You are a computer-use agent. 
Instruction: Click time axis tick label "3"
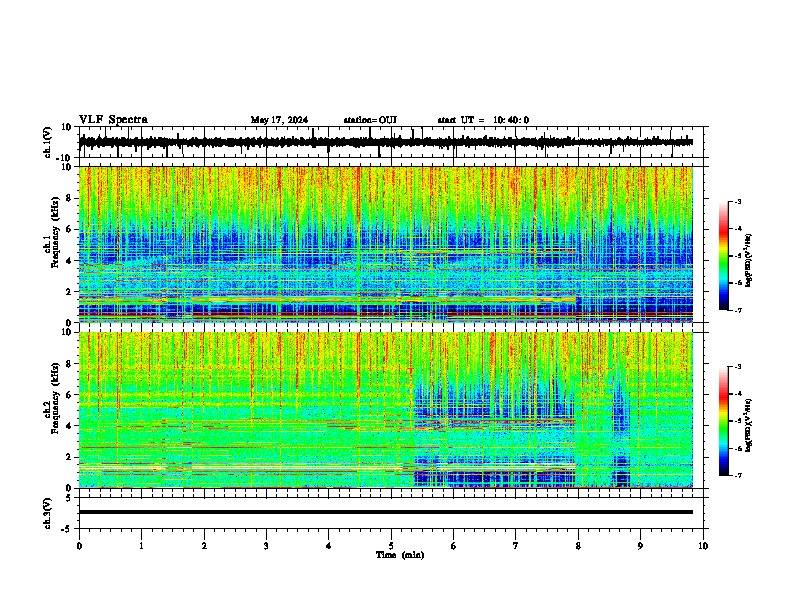point(266,546)
